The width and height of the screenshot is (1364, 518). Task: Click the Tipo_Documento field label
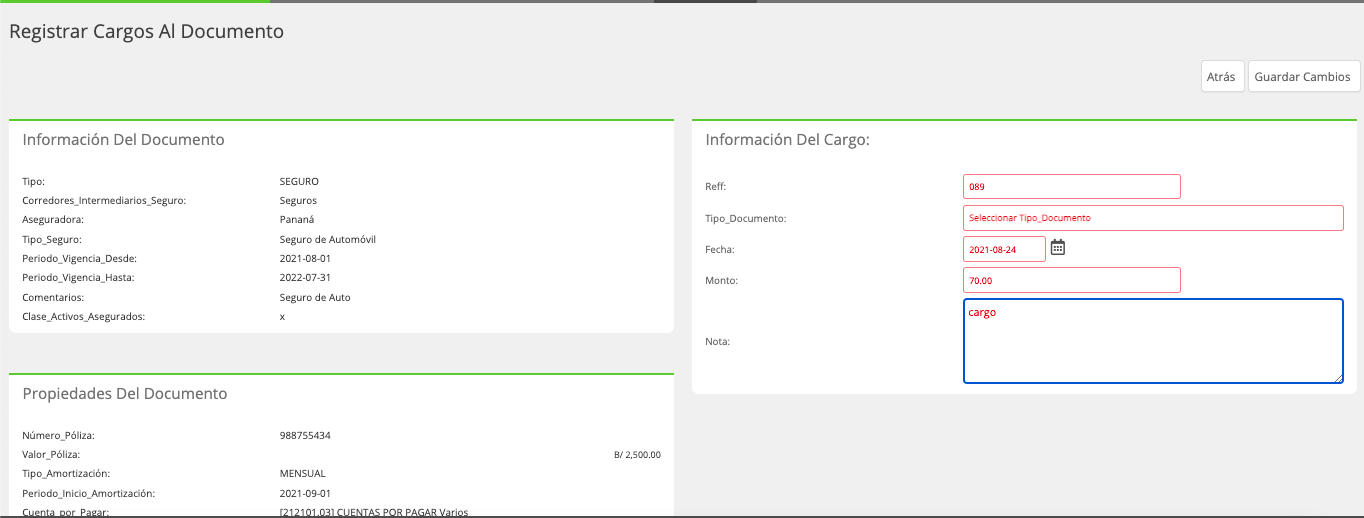pyautogui.click(x=746, y=218)
